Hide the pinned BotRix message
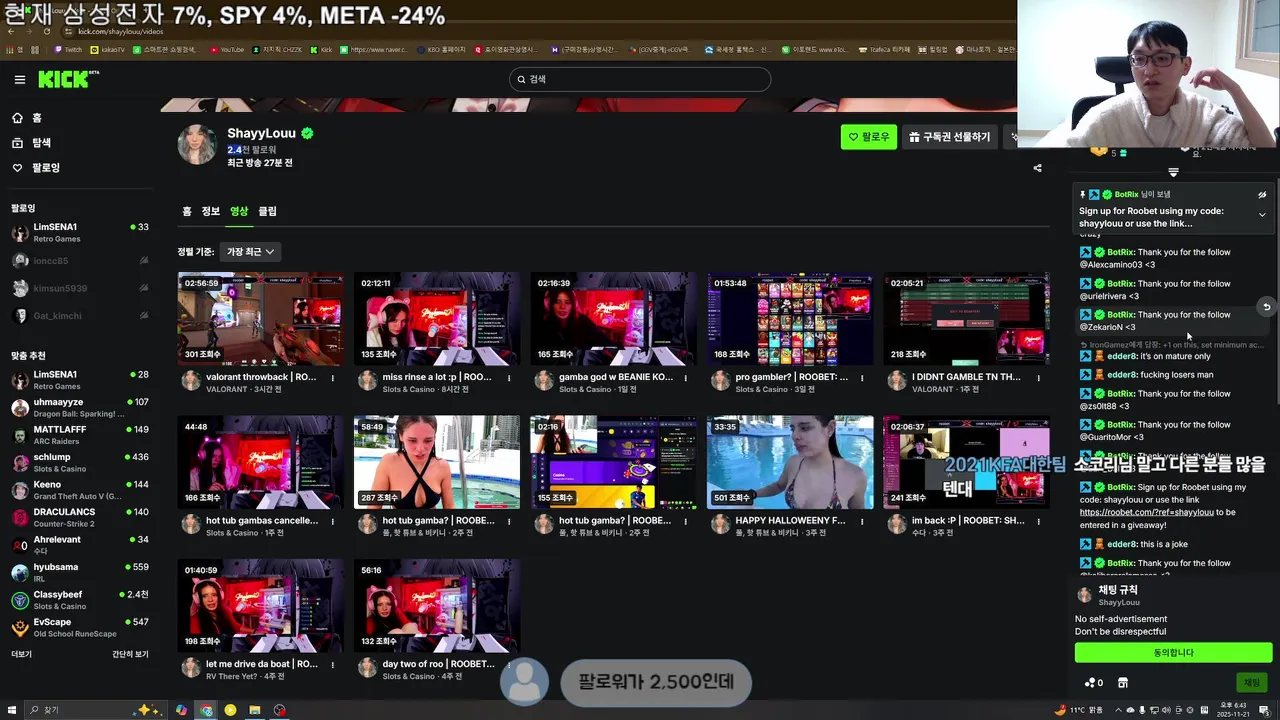 pos(1262,195)
